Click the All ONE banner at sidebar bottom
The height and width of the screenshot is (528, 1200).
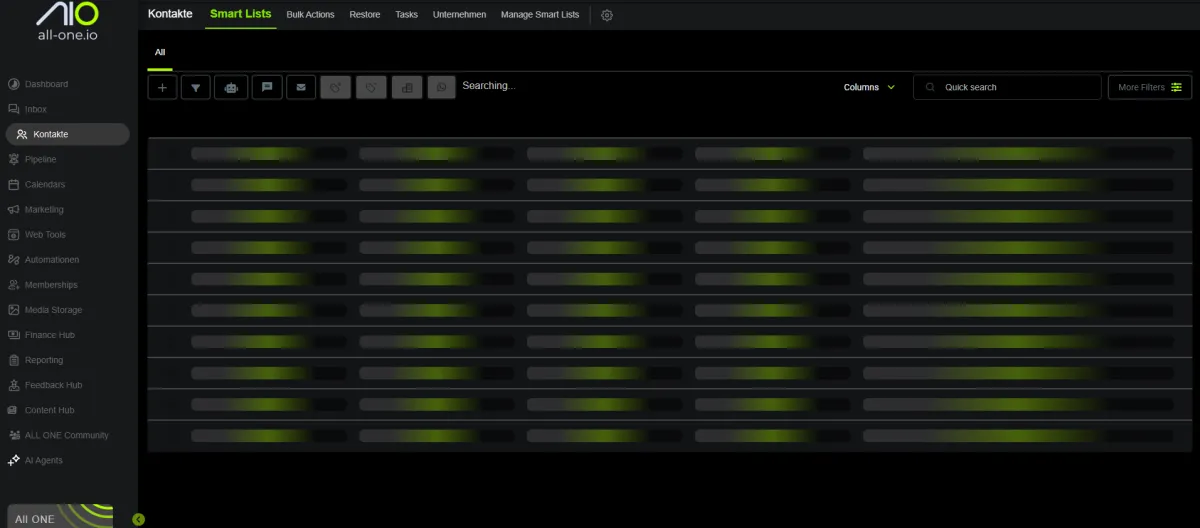point(60,516)
